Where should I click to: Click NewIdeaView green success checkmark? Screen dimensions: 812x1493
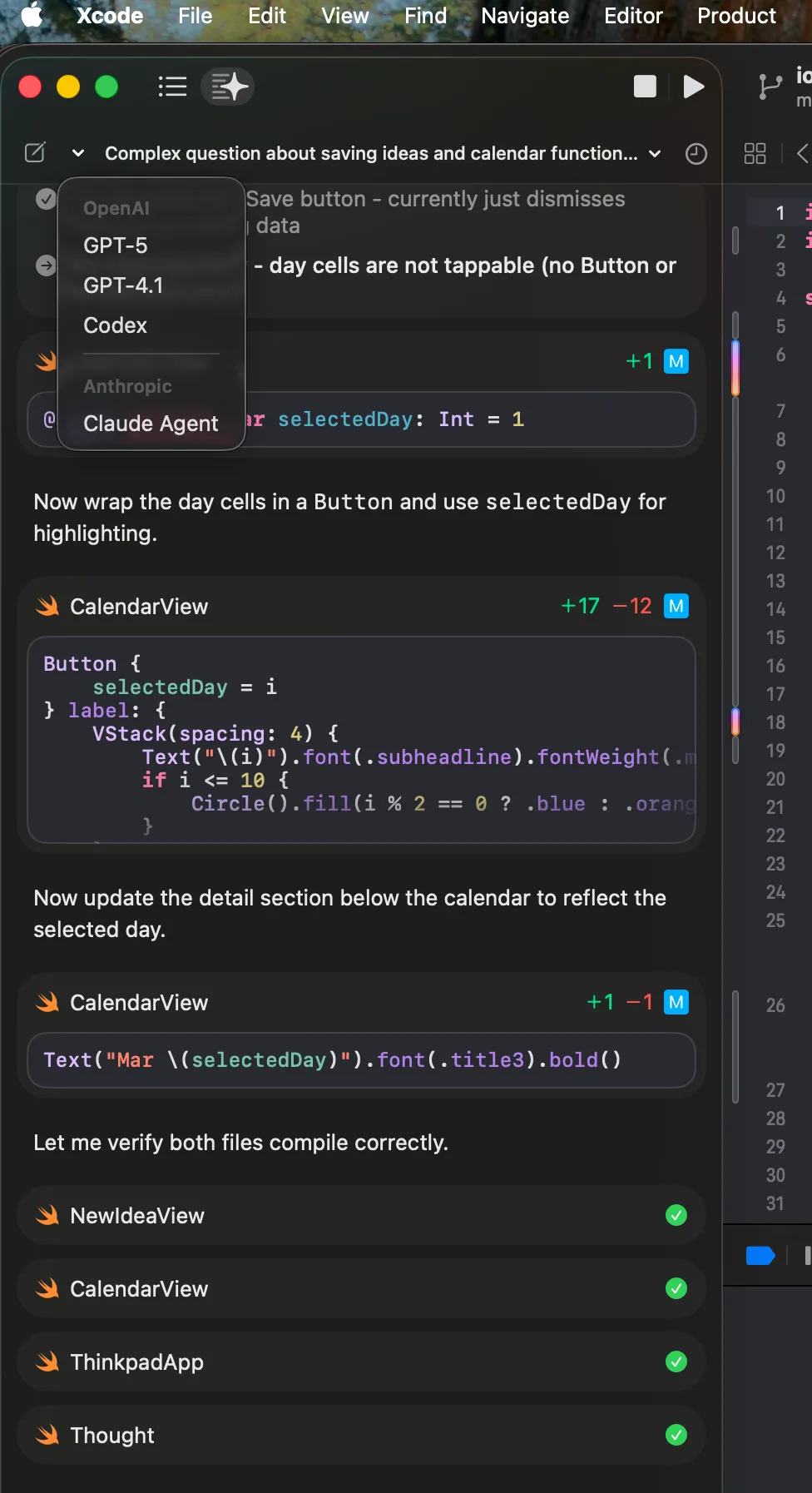[x=676, y=1215]
